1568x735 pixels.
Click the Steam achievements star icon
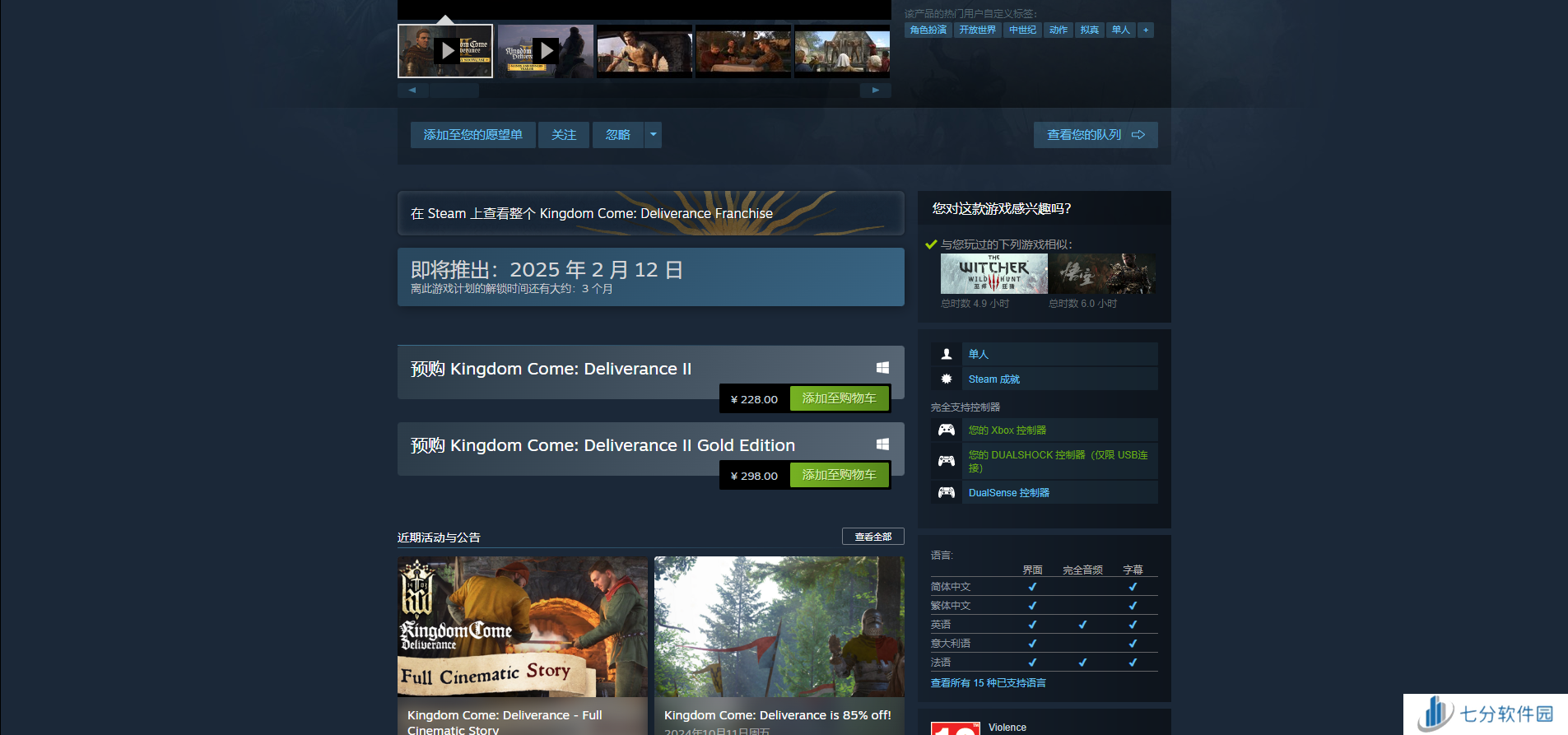tap(947, 379)
